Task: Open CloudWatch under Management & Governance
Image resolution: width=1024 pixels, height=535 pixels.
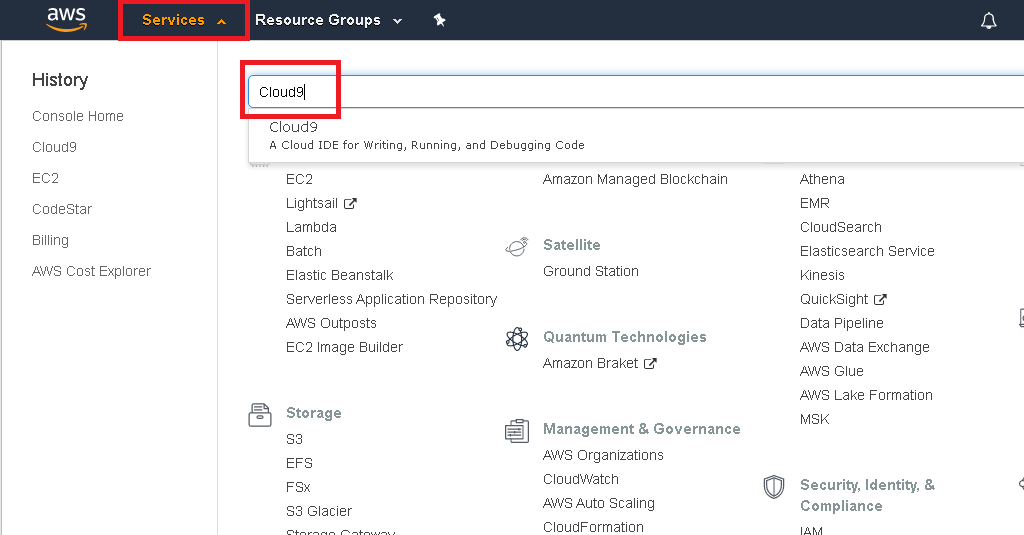Action: coord(581,479)
